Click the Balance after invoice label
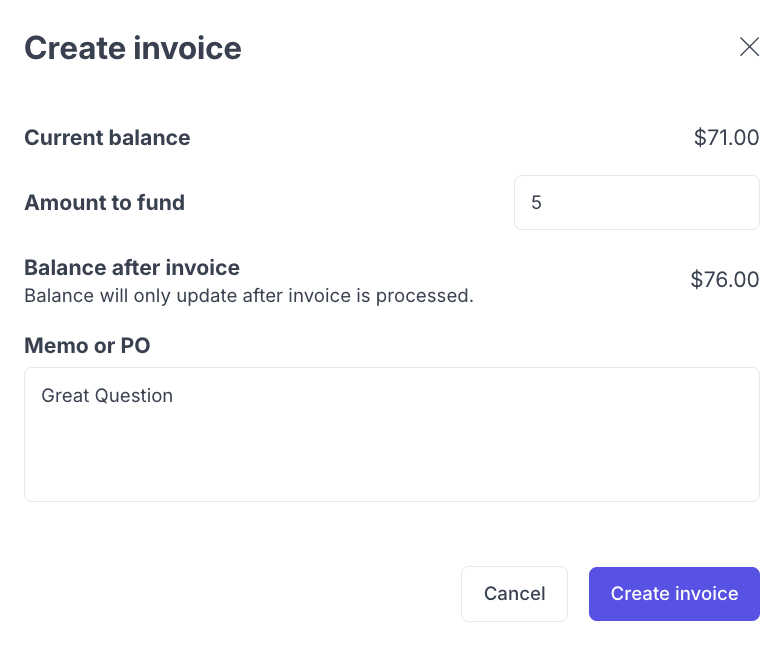The width and height of the screenshot is (784, 646). click(132, 268)
